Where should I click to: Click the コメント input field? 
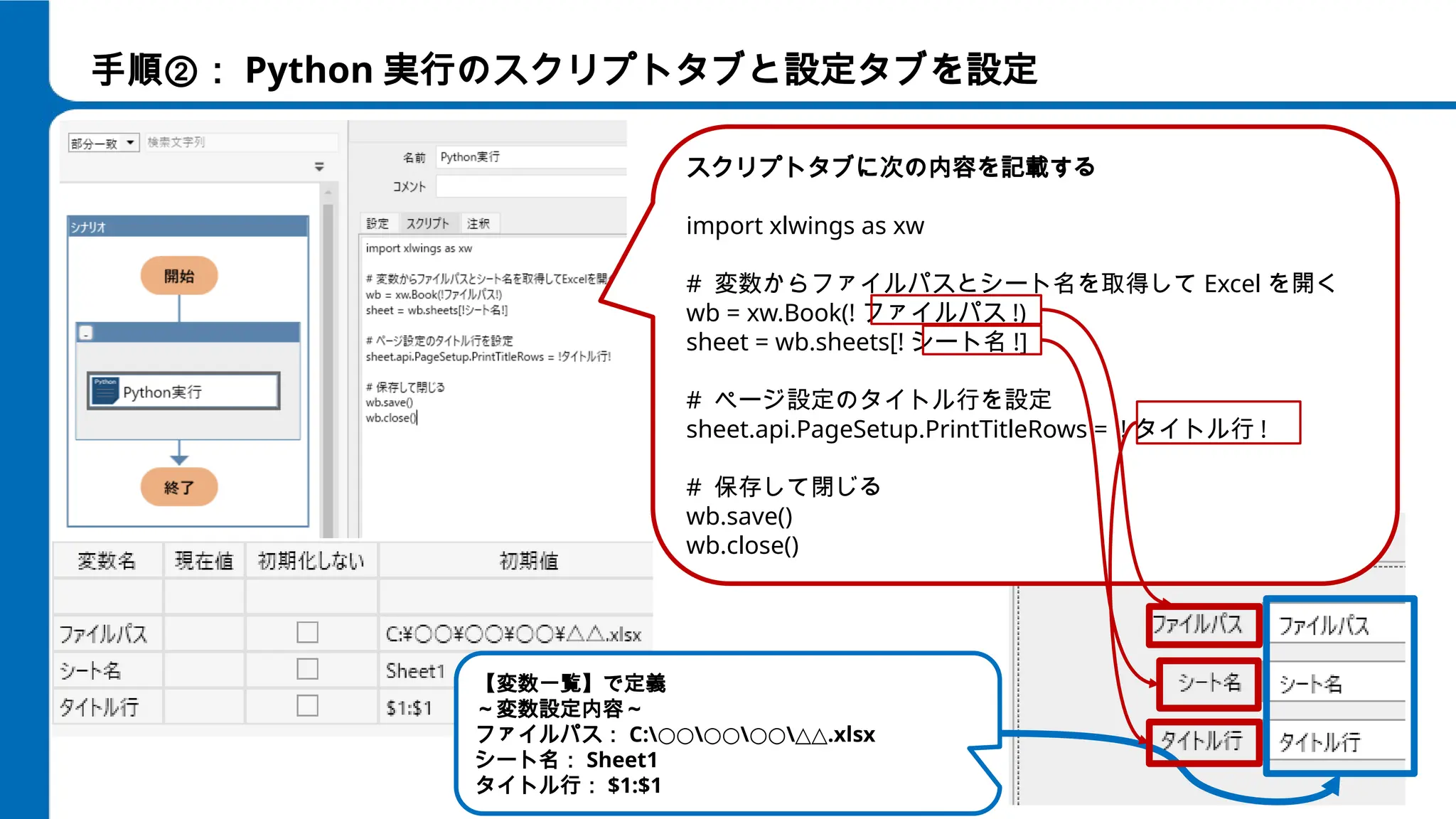tap(531, 186)
